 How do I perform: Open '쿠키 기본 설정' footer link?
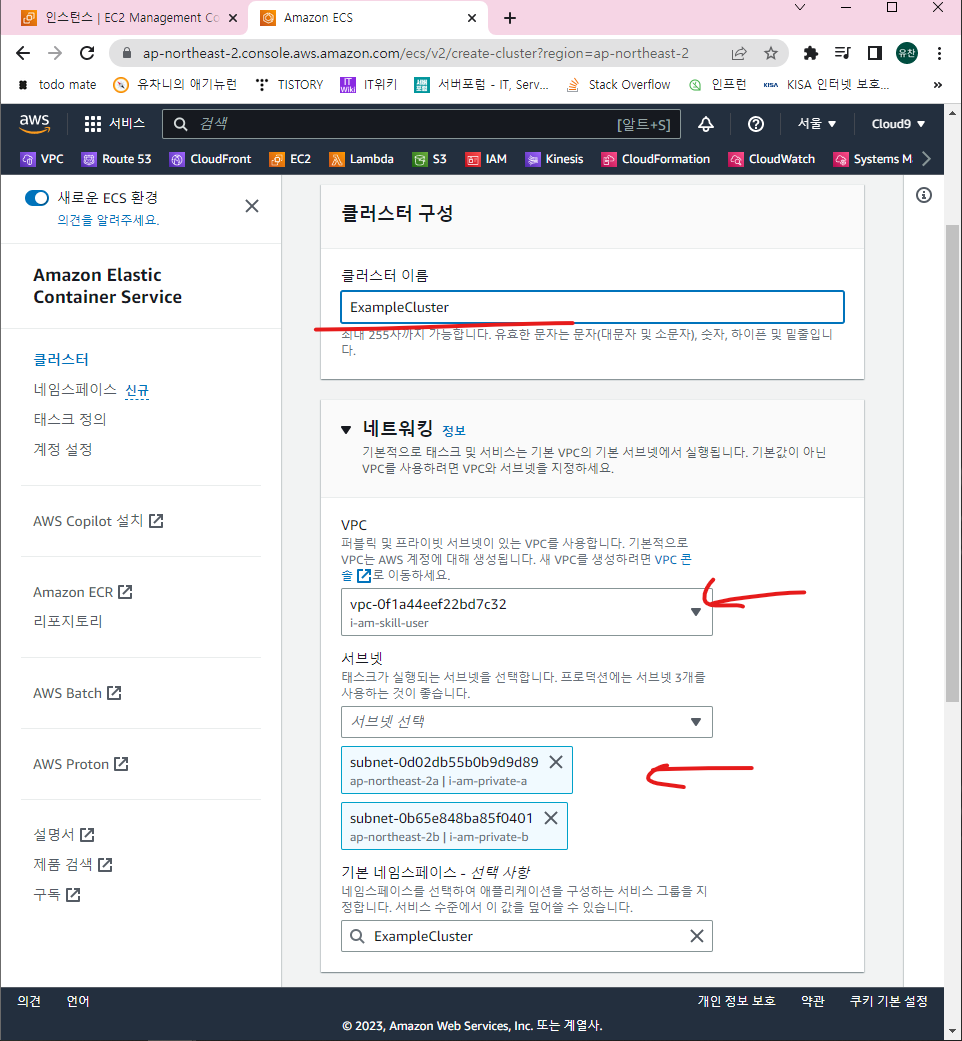[x=888, y=1001]
